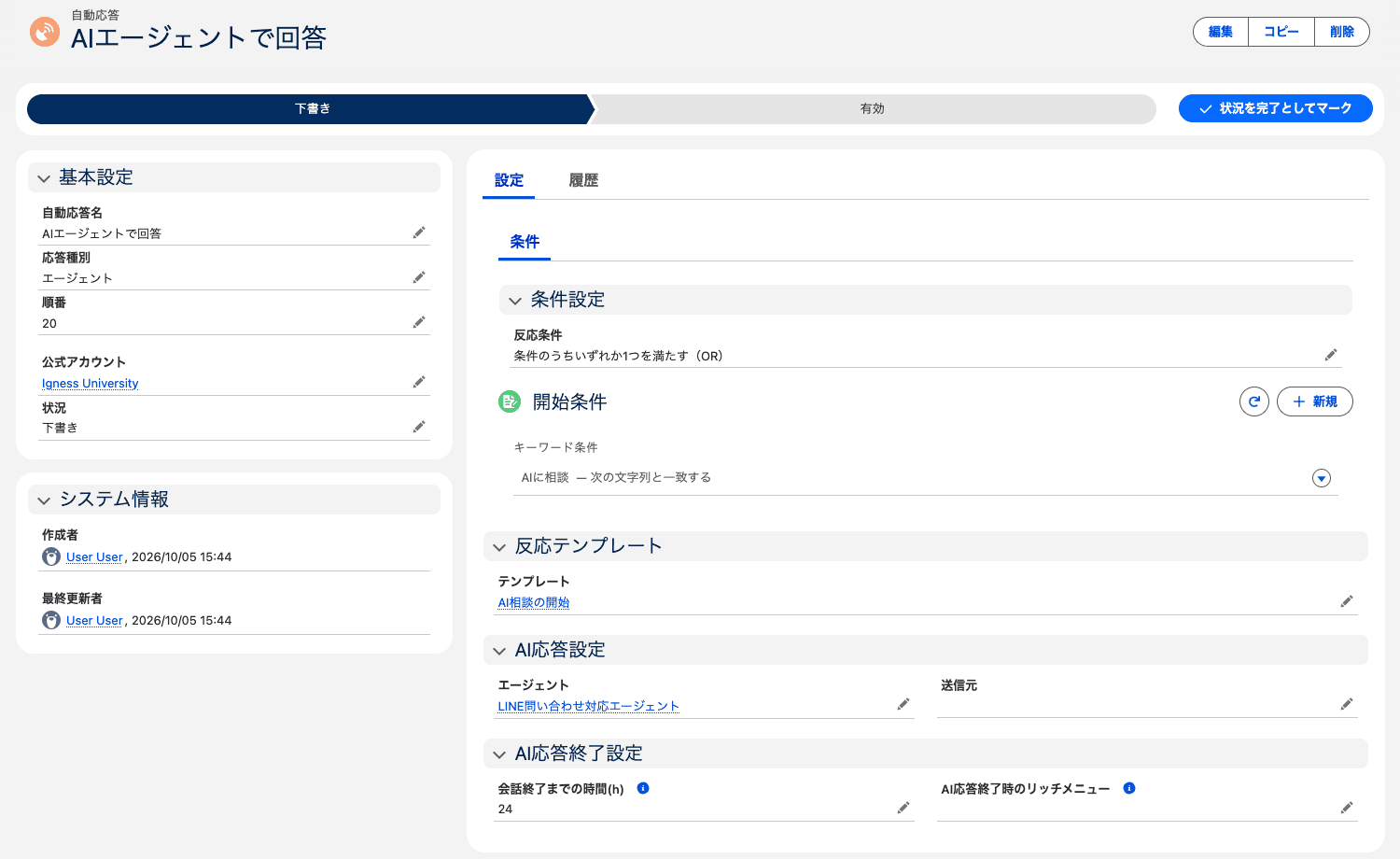The height and width of the screenshot is (859, 1400).
Task: Open the AI相談の開始 template link
Action: click(x=533, y=602)
